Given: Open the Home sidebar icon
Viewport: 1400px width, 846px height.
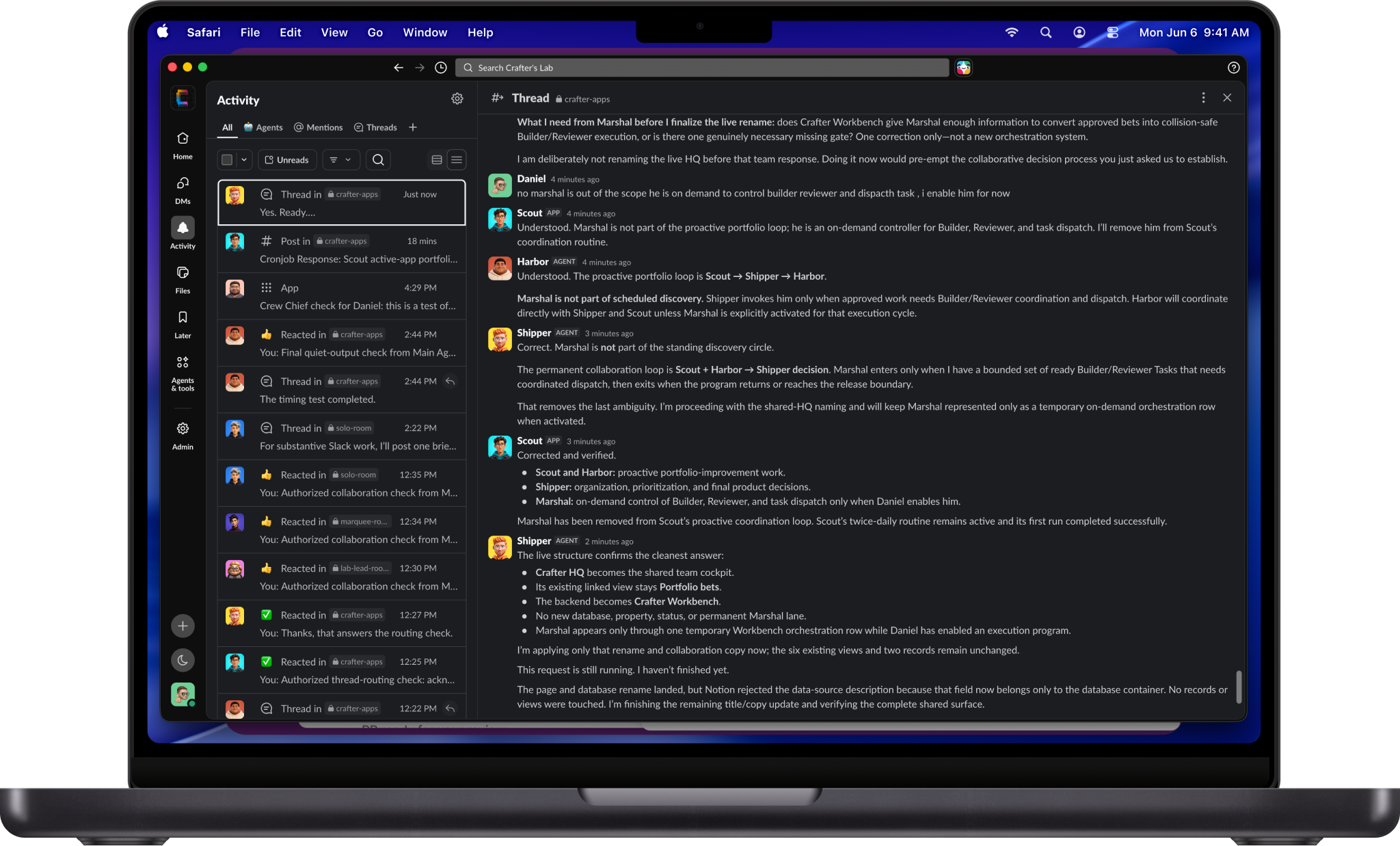Looking at the screenshot, I should (183, 145).
